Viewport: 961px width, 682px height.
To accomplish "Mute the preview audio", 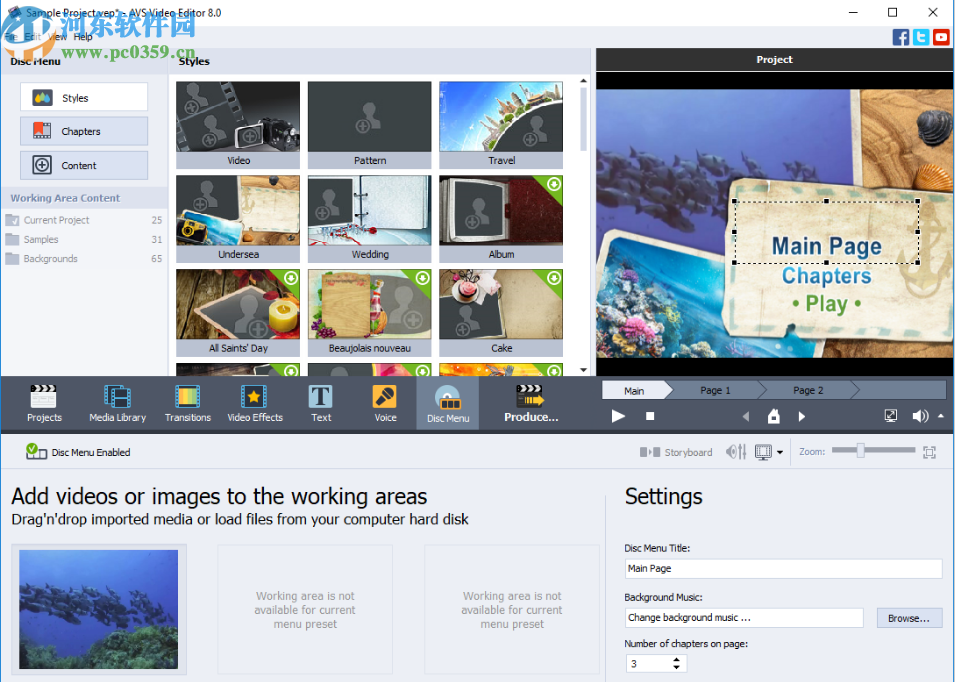I will [x=919, y=415].
